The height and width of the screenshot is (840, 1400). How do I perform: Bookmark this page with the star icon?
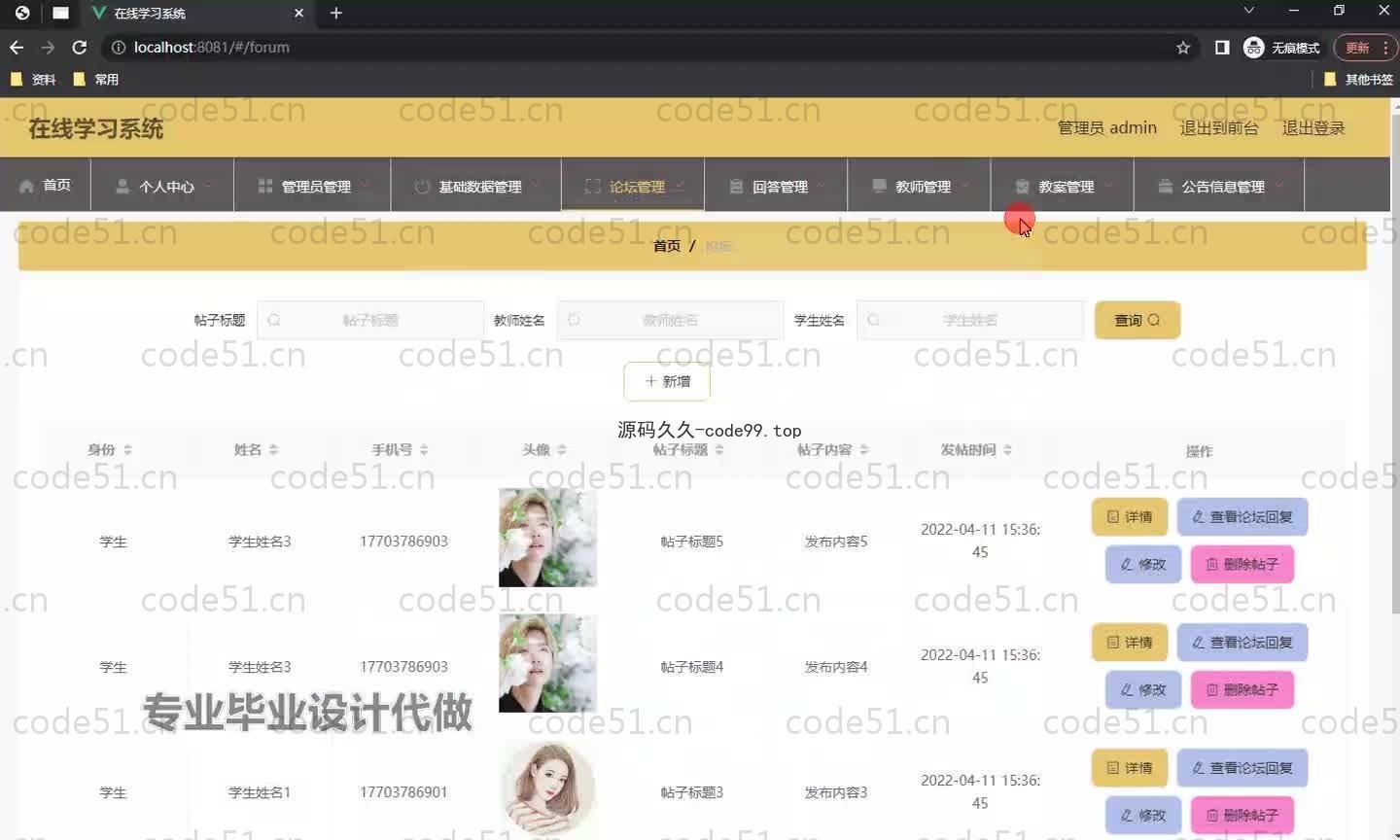tap(1183, 48)
